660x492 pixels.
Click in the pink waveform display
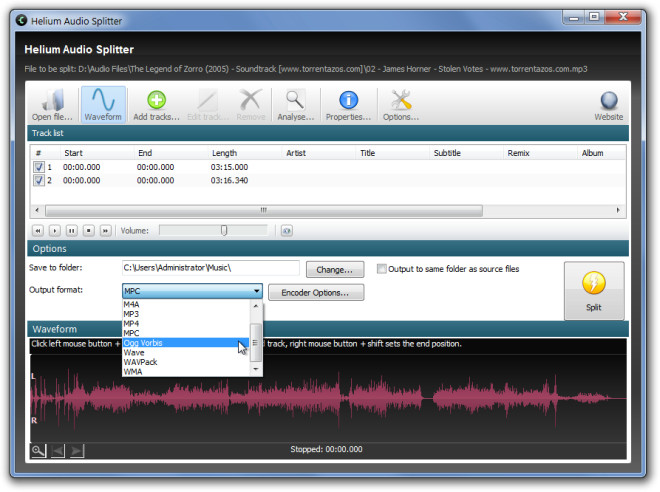[328, 398]
